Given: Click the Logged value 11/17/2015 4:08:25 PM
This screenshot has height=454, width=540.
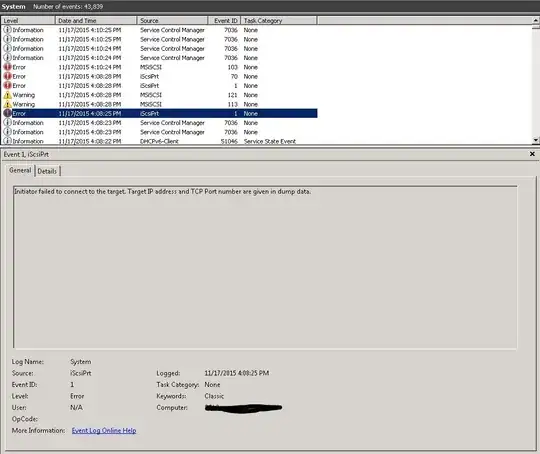Looking at the screenshot, I should (237, 373).
